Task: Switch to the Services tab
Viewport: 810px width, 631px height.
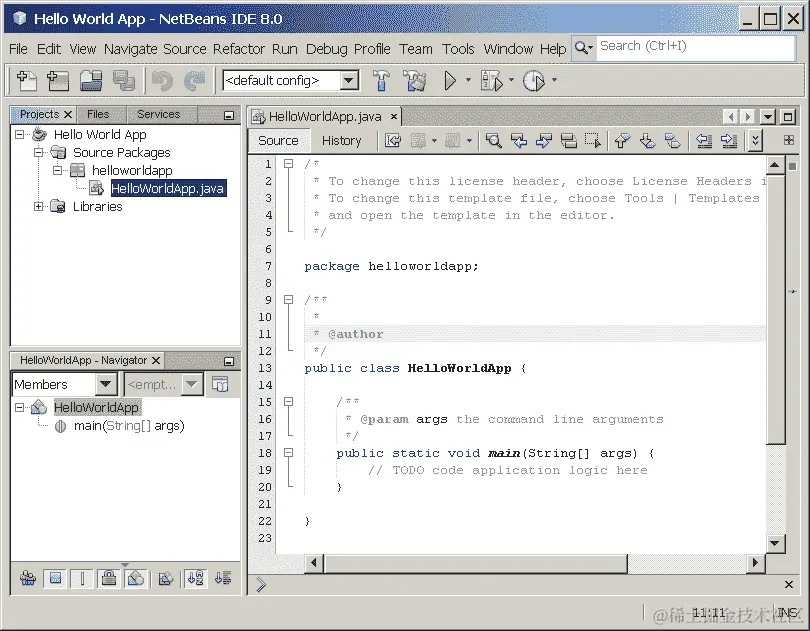Action: point(158,114)
